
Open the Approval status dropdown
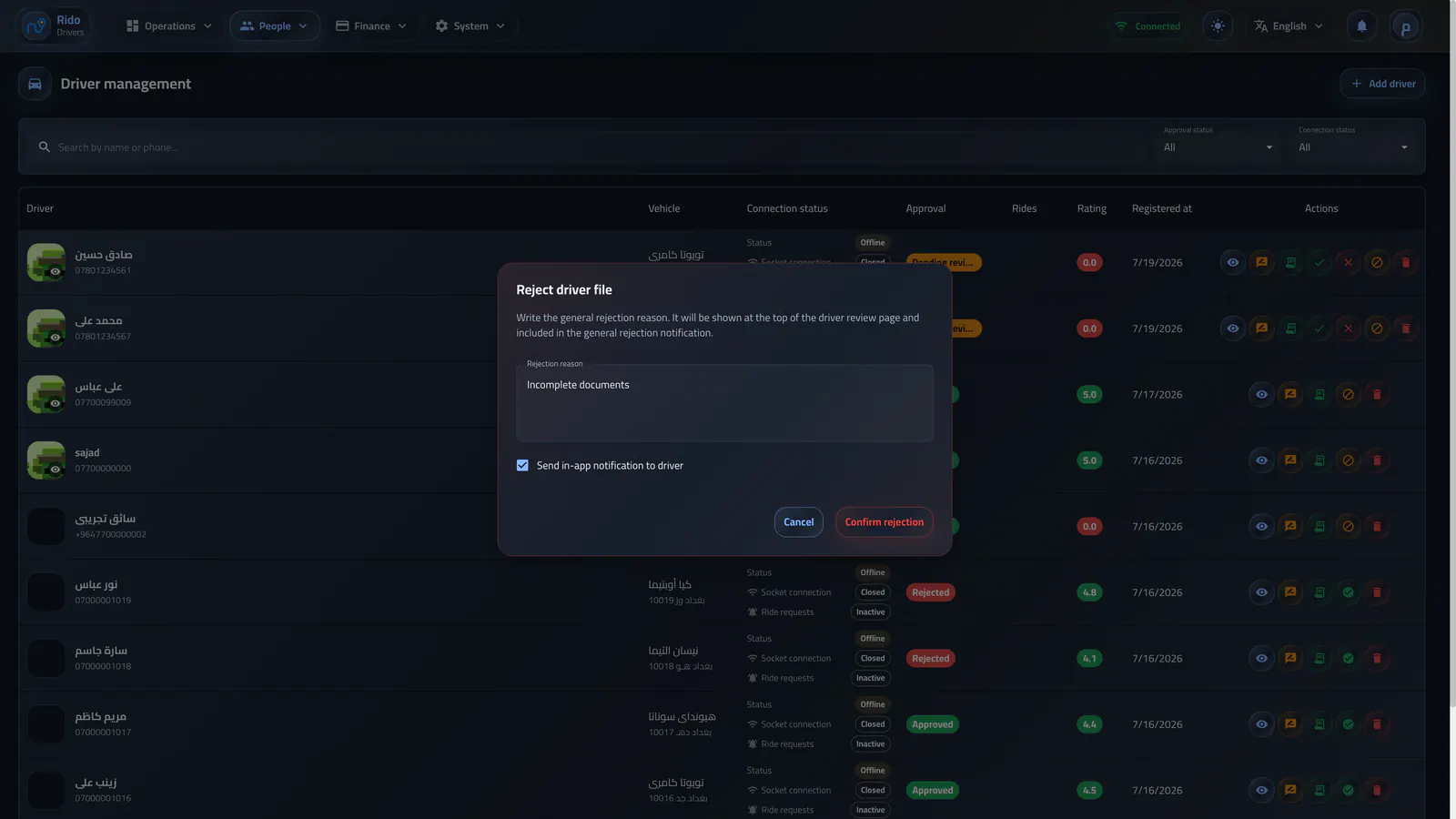coord(1218,147)
